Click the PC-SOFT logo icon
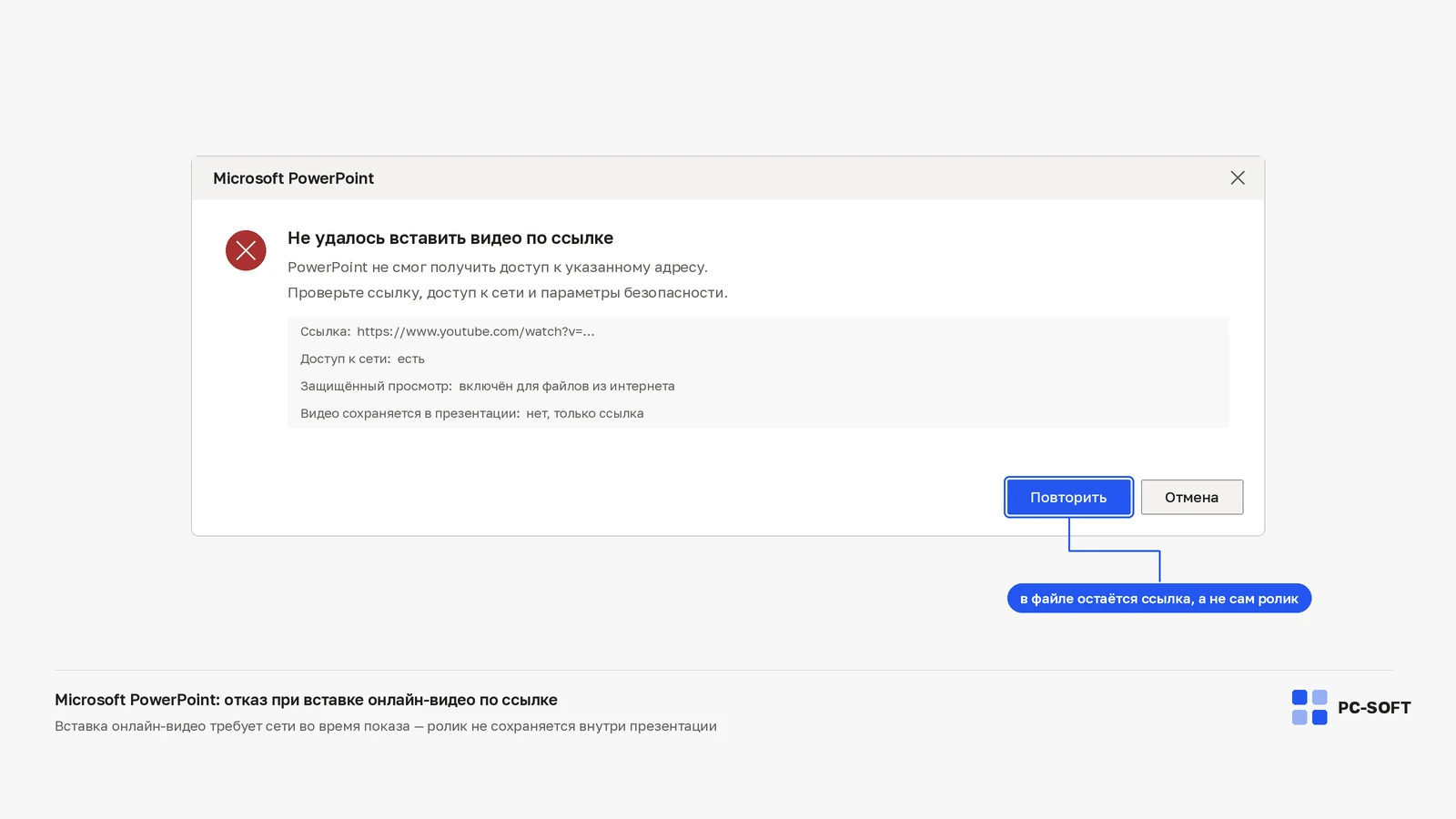Viewport: 1456px width, 819px height. [1309, 707]
